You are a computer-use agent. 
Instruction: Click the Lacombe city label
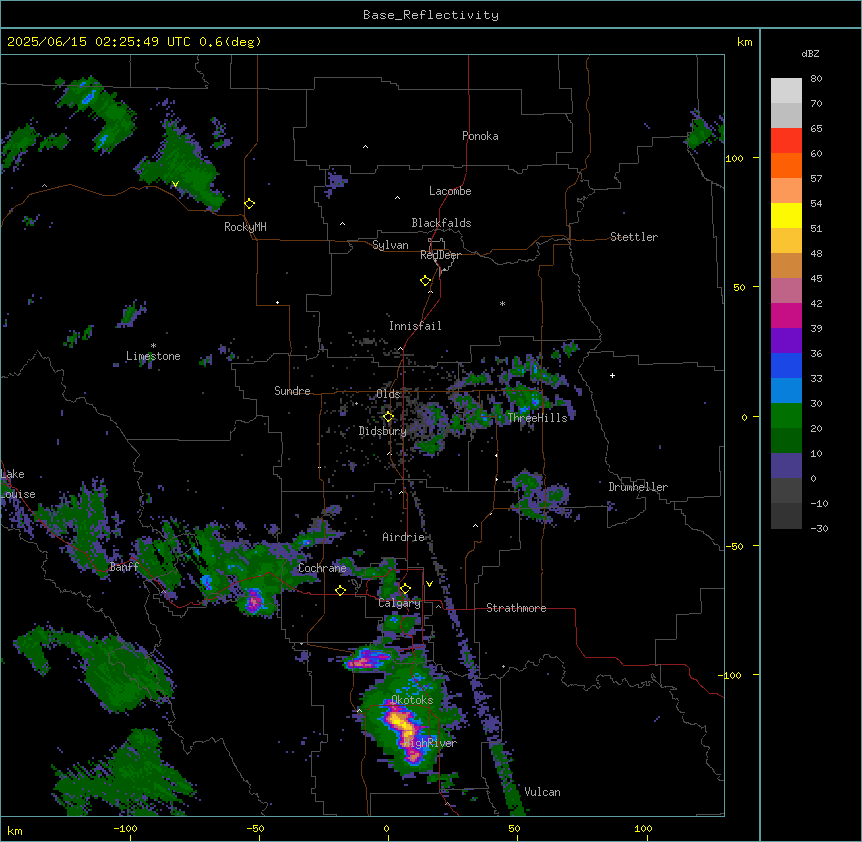[x=450, y=191]
